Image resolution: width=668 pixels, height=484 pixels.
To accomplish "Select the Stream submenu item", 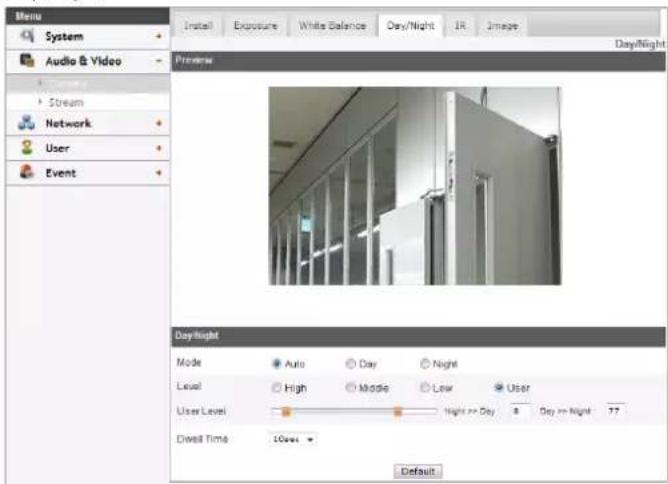I will coord(66,102).
